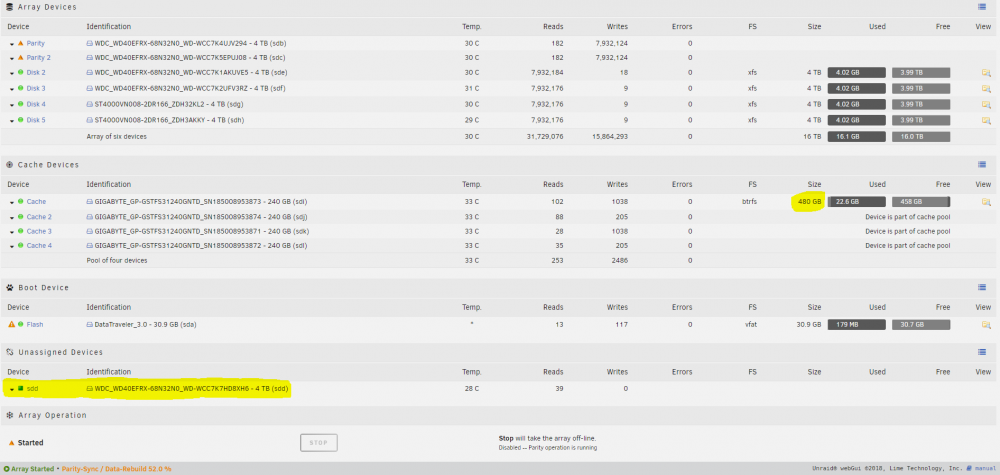The image size is (1000, 475).
Task: Click the sdd unassigned device name
Action: pos(33,388)
